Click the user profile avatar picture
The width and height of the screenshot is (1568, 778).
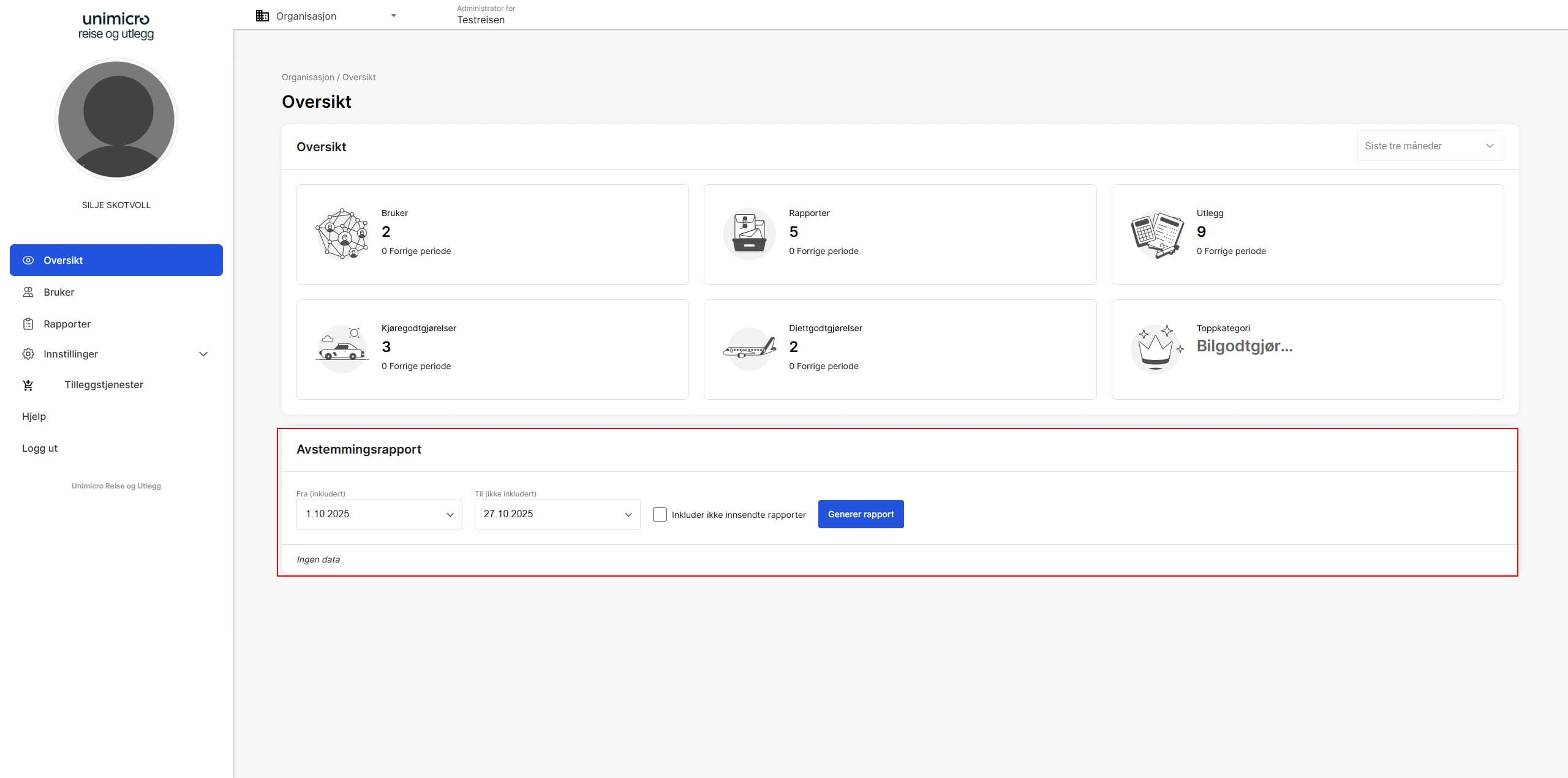pyautogui.click(x=116, y=119)
